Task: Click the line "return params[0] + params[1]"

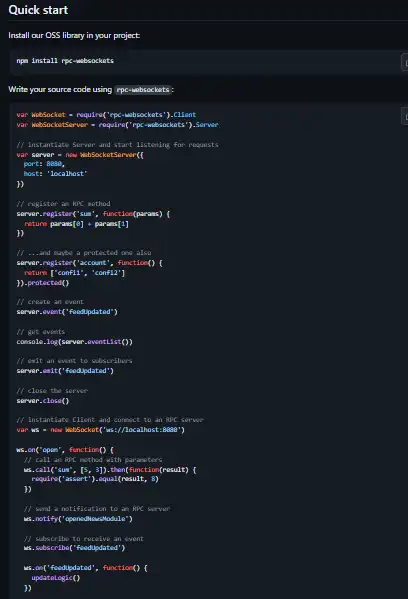Action: click(76, 224)
